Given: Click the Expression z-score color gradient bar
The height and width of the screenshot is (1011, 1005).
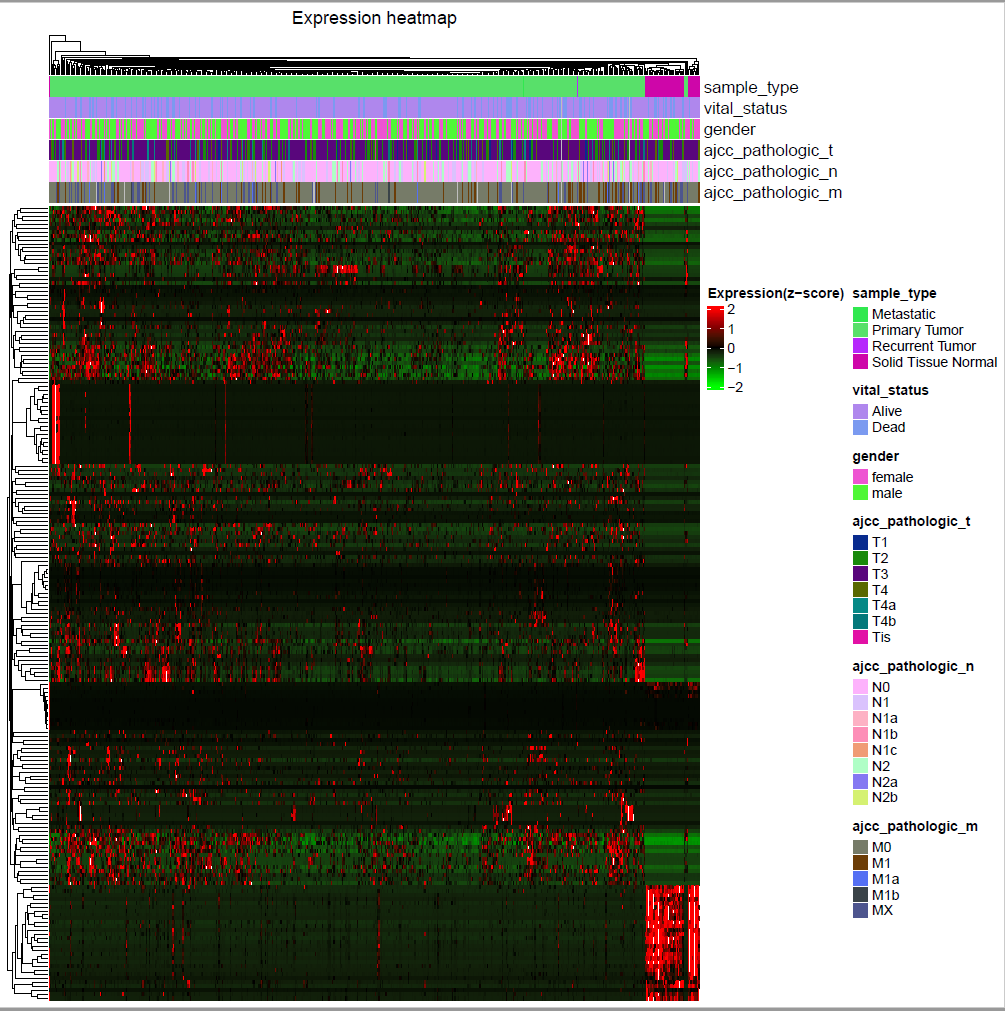Looking at the screenshot, I should coord(715,348).
